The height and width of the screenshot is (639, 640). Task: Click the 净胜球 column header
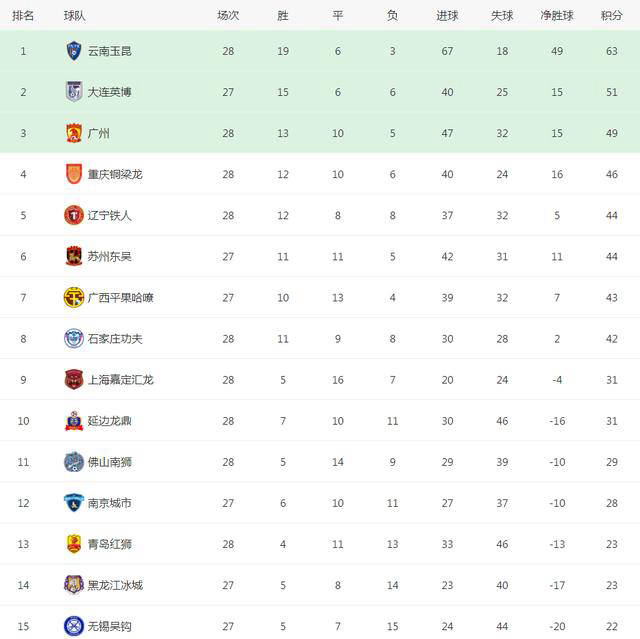pos(557,16)
